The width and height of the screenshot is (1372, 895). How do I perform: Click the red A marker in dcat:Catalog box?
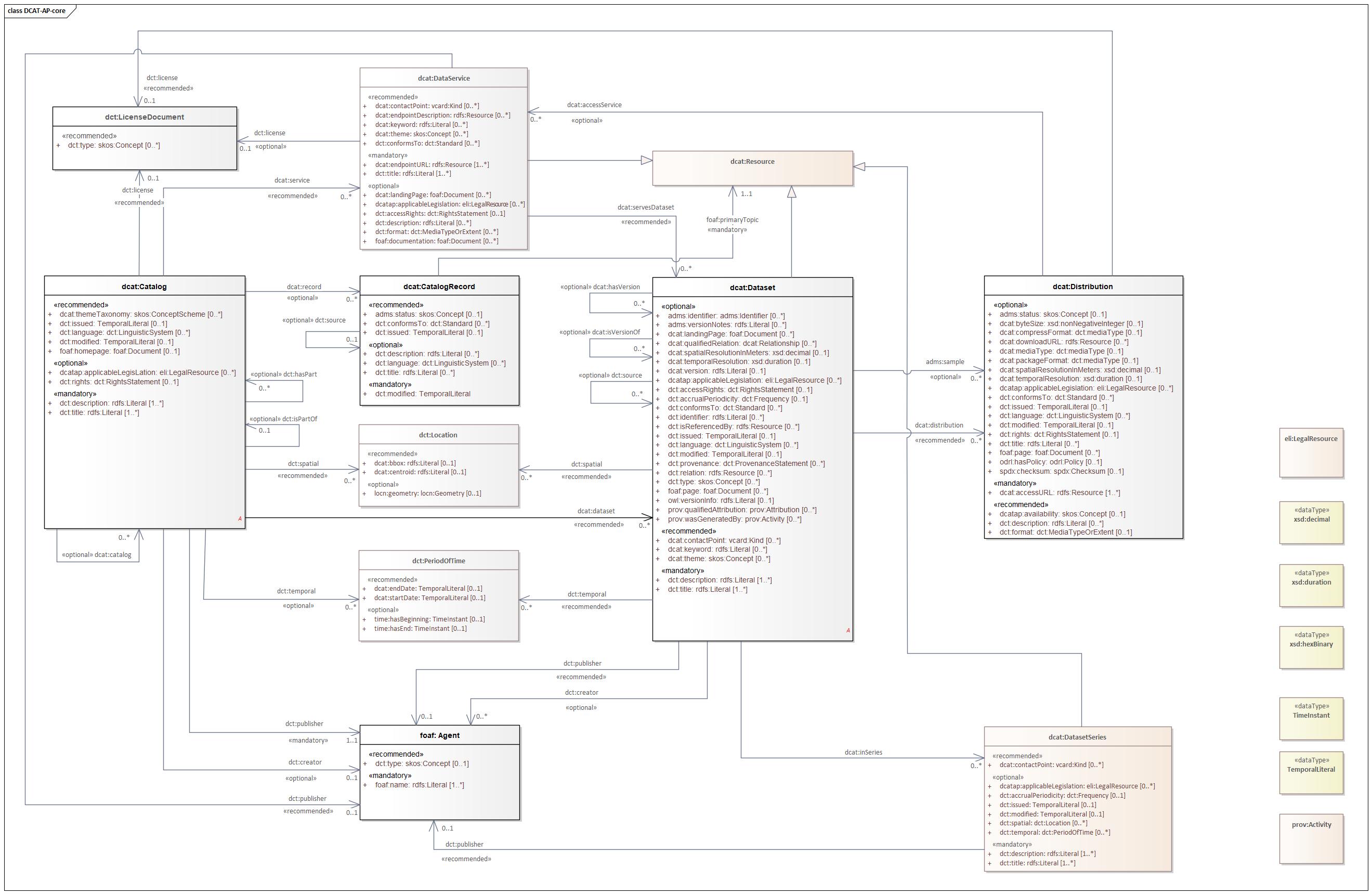(x=240, y=519)
